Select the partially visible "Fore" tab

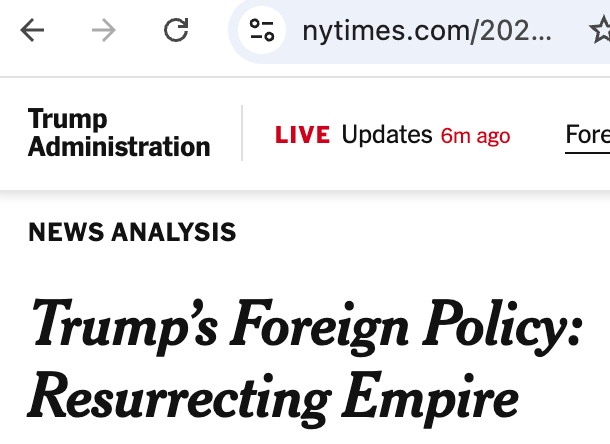588,135
